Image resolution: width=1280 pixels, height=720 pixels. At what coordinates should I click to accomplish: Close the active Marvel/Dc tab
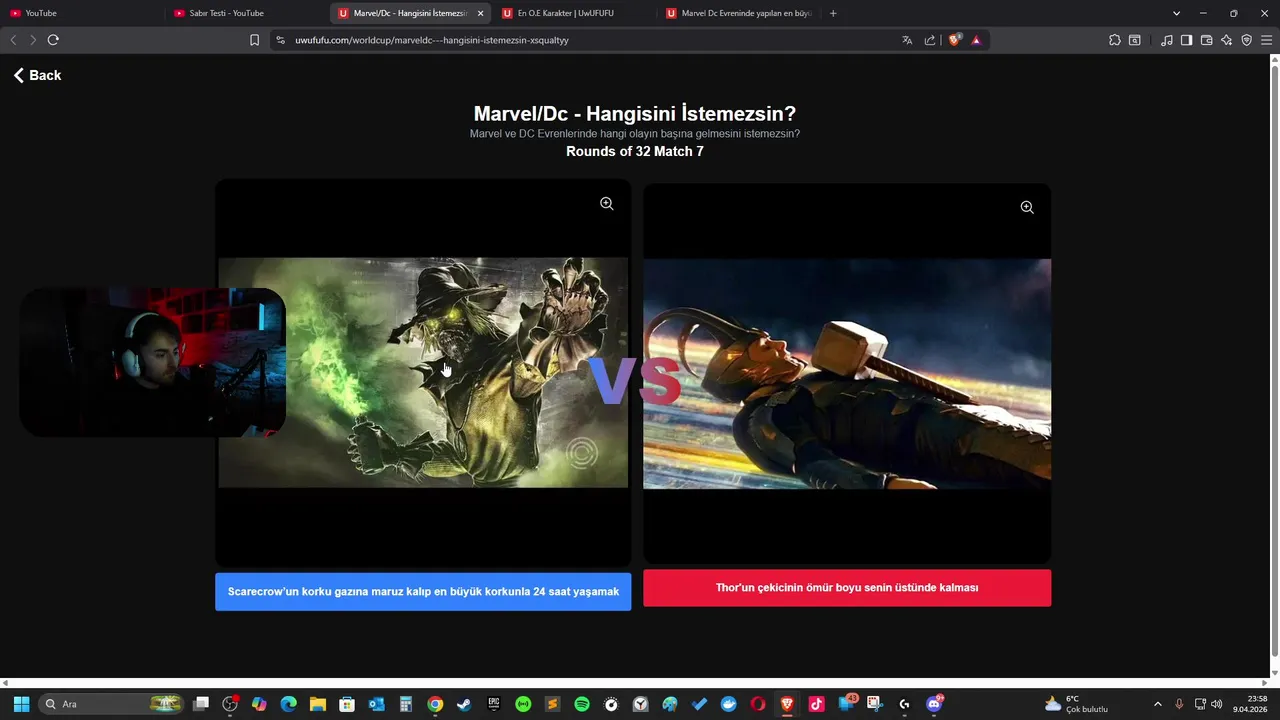click(x=481, y=13)
